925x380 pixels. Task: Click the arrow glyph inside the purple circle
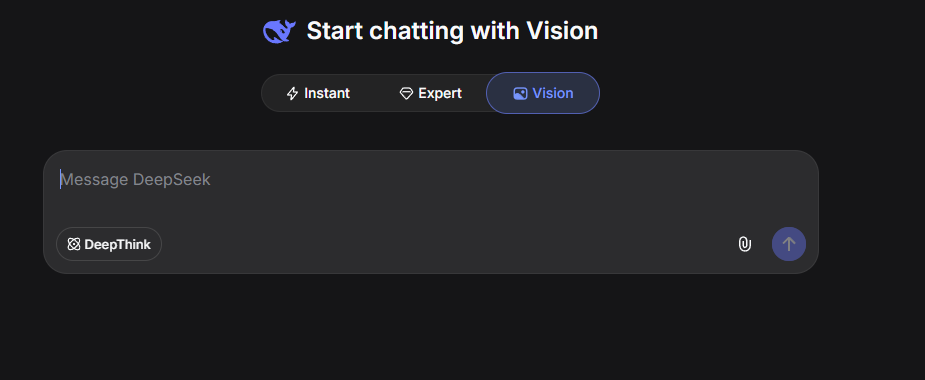[x=789, y=244]
